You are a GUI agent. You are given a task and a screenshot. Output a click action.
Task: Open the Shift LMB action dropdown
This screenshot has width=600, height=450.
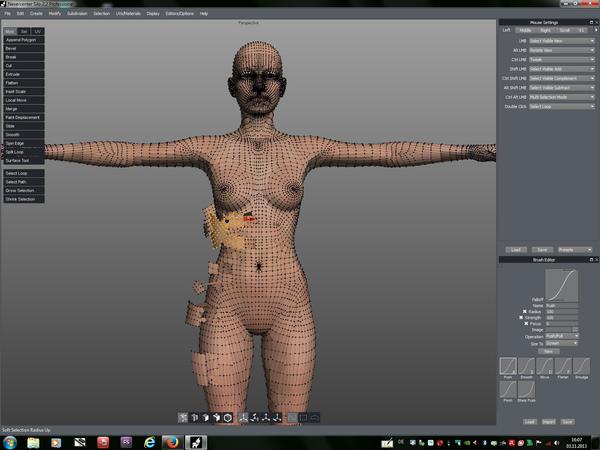562,69
